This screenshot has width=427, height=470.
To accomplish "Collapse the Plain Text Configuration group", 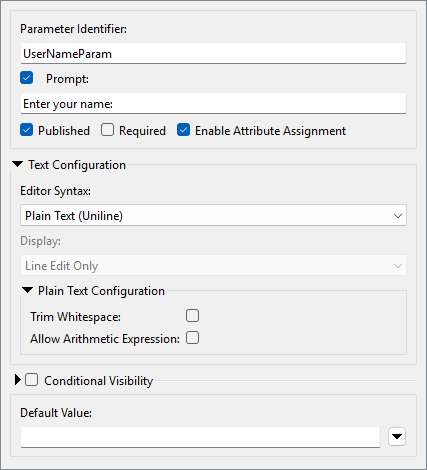I will [x=27, y=290].
